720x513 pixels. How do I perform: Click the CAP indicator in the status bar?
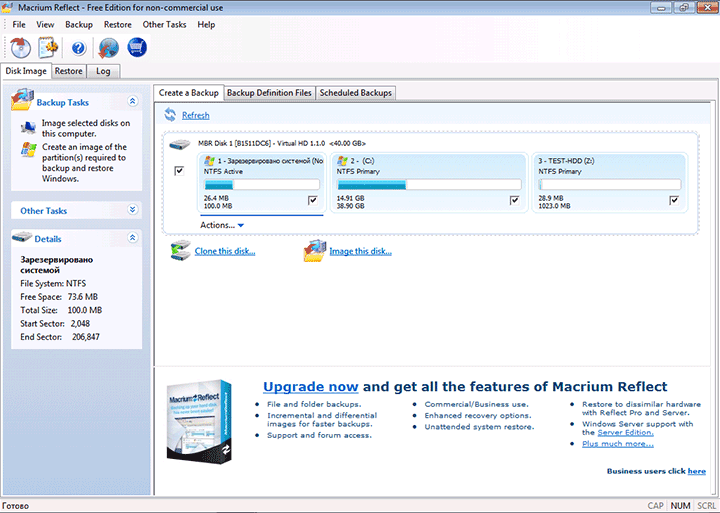(655, 506)
